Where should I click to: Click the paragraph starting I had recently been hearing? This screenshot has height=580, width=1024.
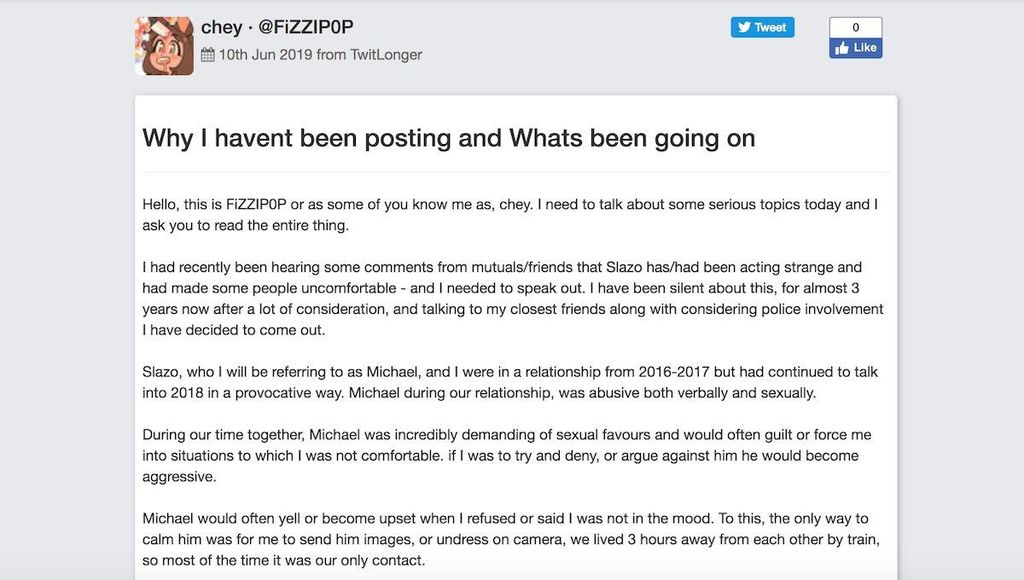point(513,298)
